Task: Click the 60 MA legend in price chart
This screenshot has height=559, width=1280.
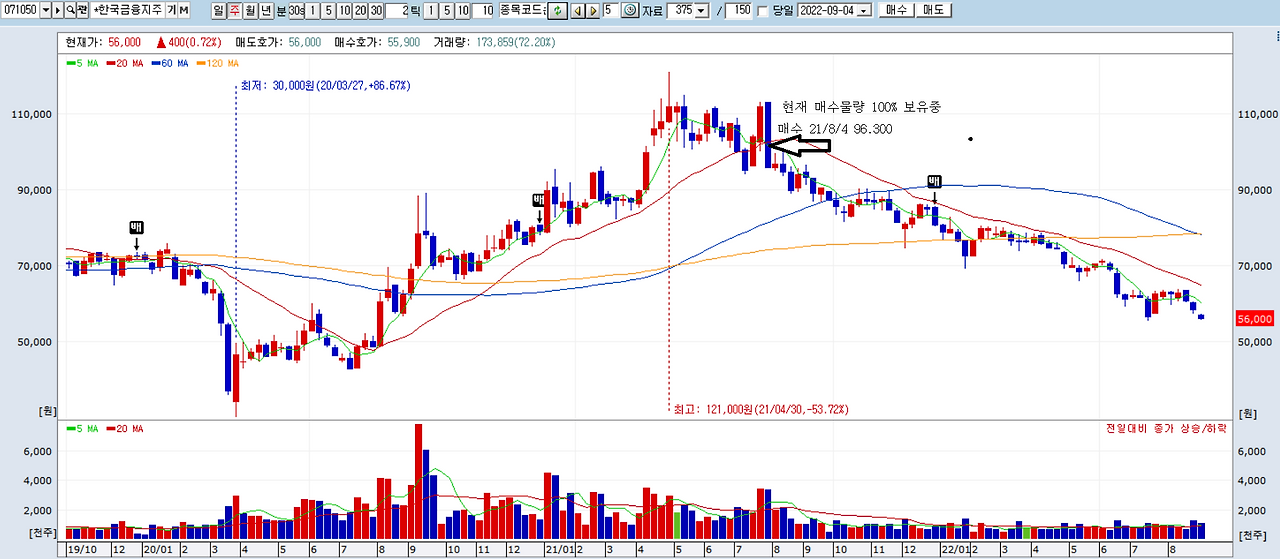Action: pos(169,62)
